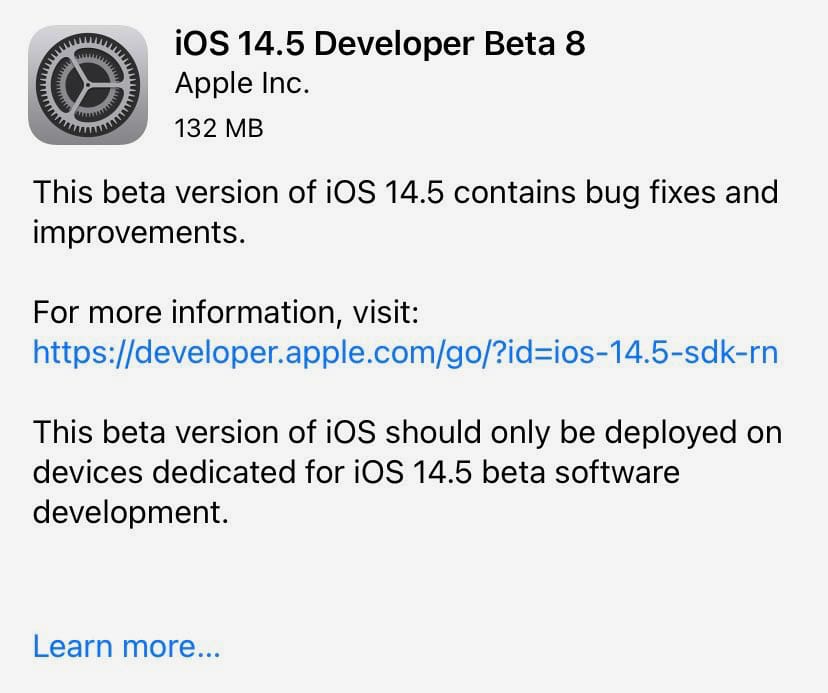Tap the iOS update gear icon
The image size is (828, 693).
[90, 84]
